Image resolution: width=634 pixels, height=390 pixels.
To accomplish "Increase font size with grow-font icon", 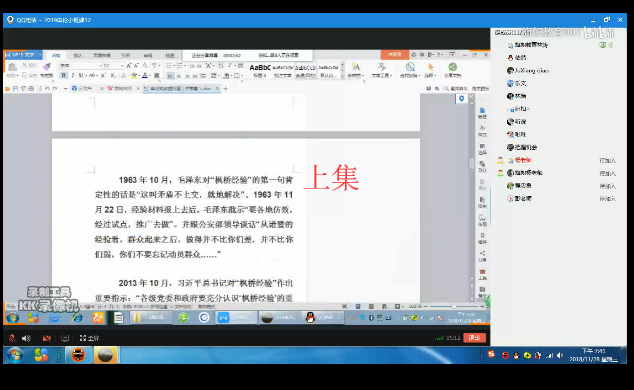I will tap(129, 65).
